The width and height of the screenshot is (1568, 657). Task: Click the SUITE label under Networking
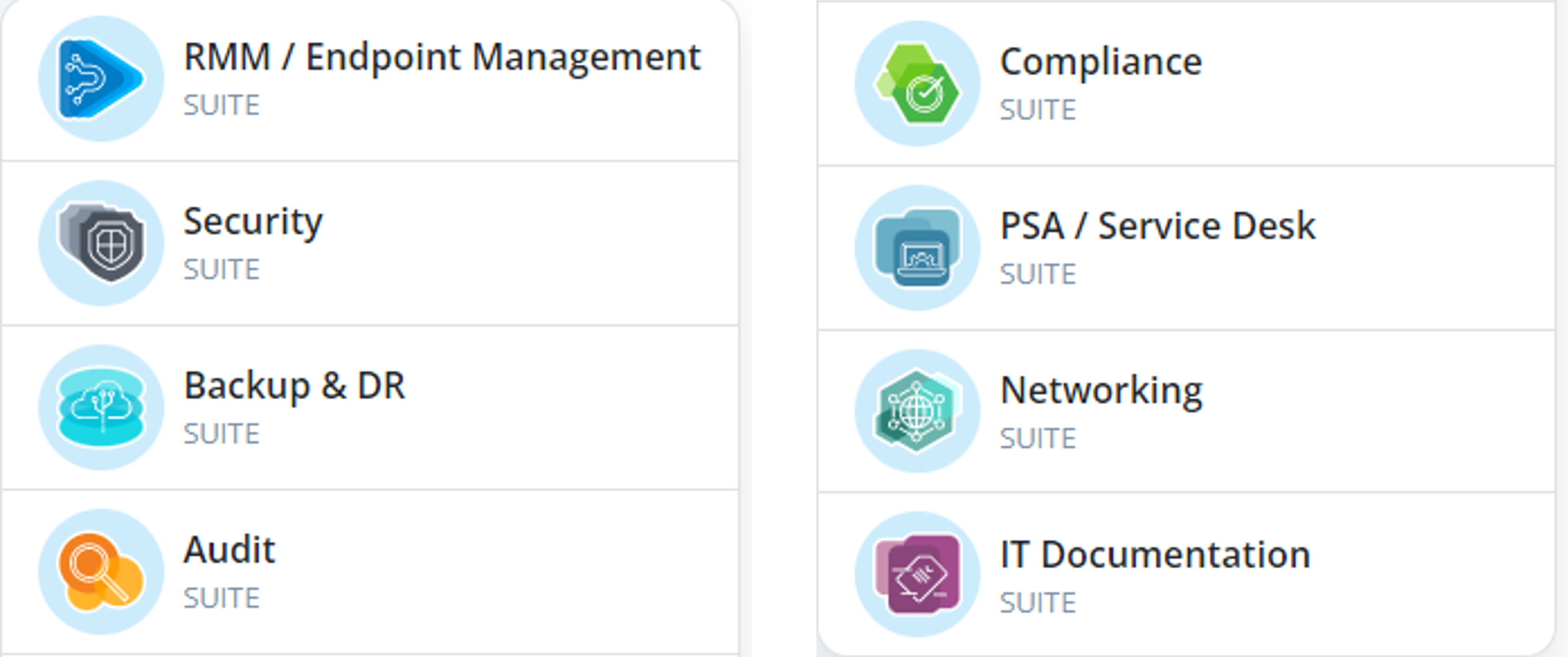[1038, 438]
